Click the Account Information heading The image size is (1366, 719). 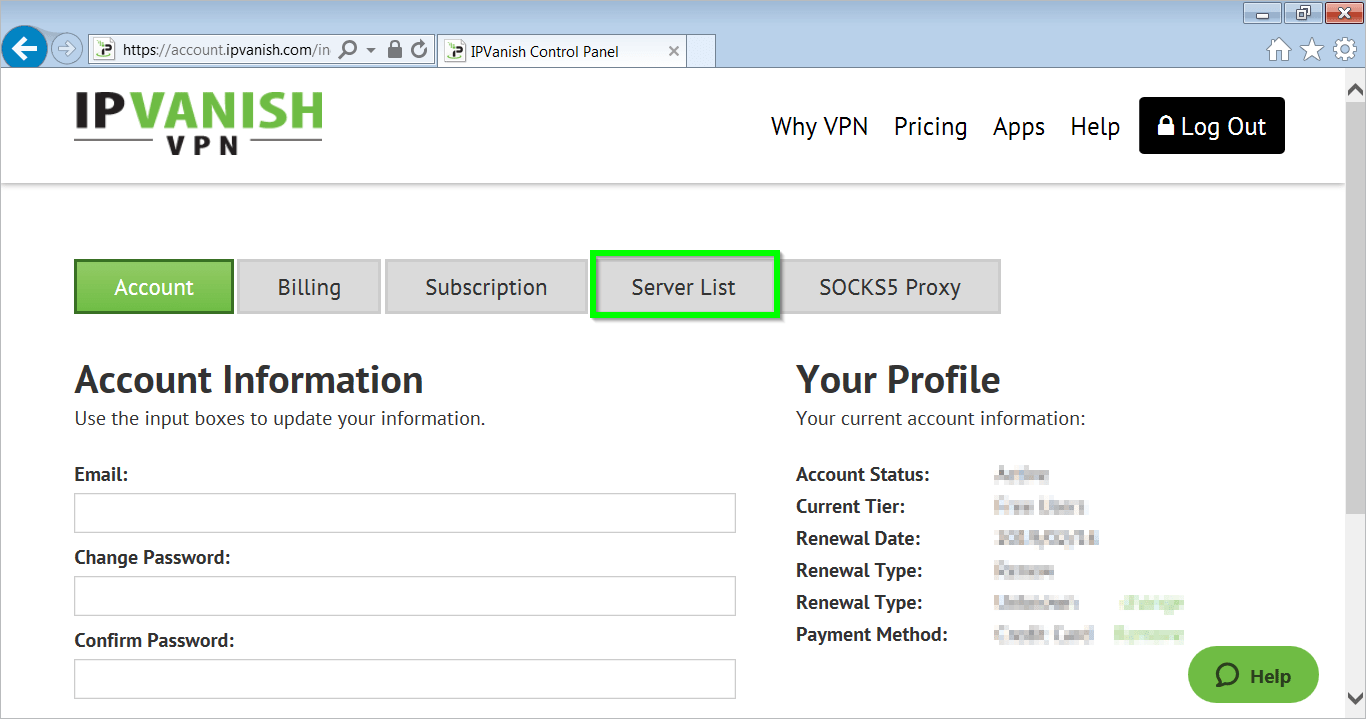[x=249, y=380]
